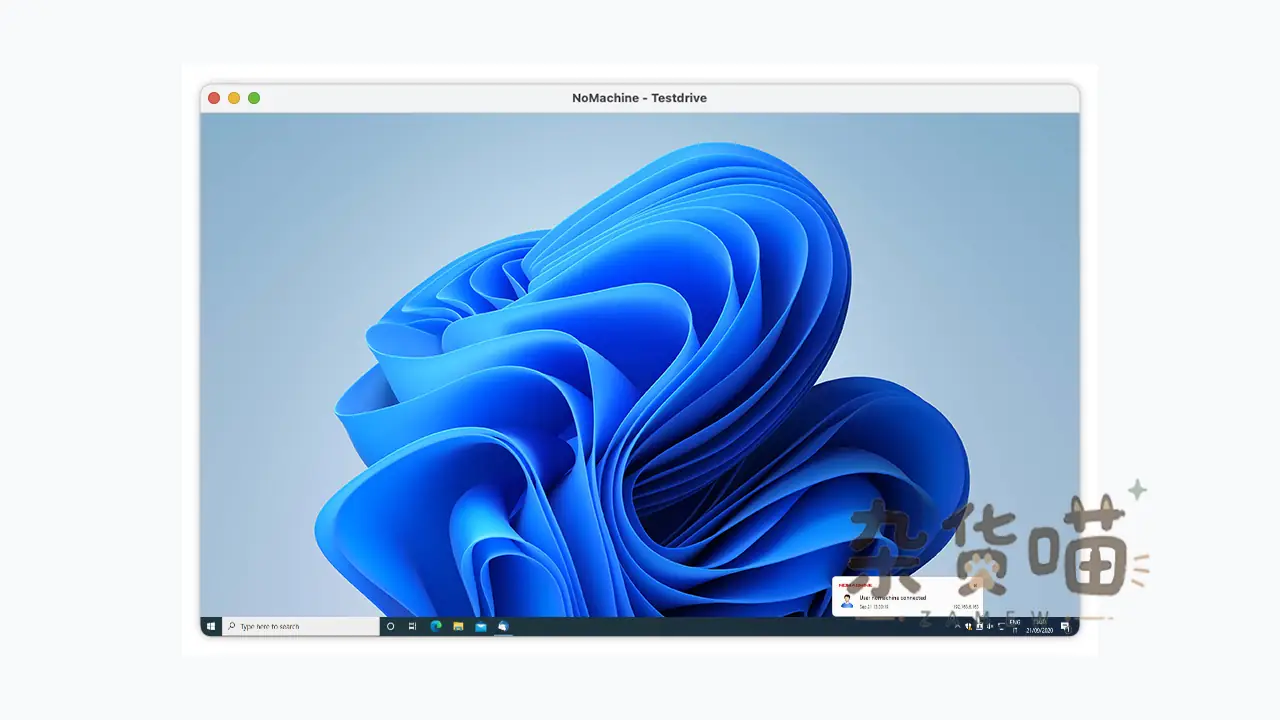This screenshot has height=720, width=1280.
Task: Open Cortana from the taskbar
Action: click(x=390, y=626)
